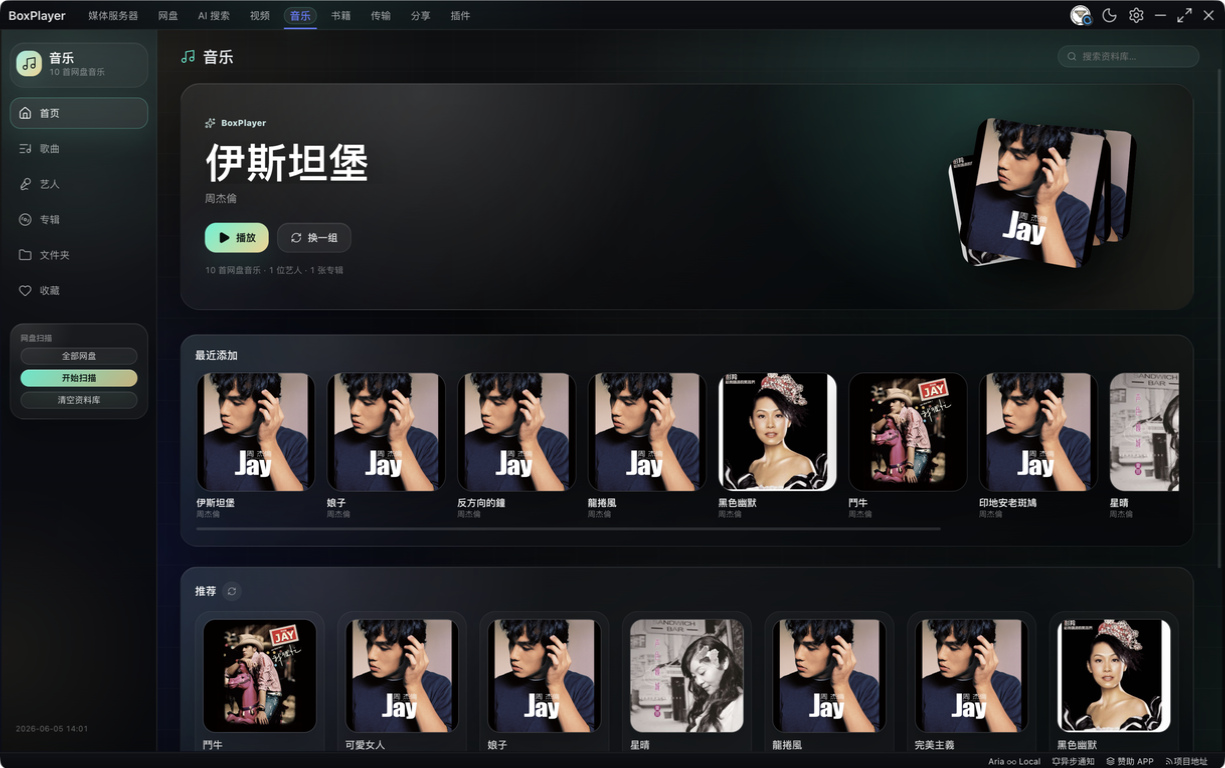
Task: Click 异步通知 in the status bar
Action: pos(1073,762)
